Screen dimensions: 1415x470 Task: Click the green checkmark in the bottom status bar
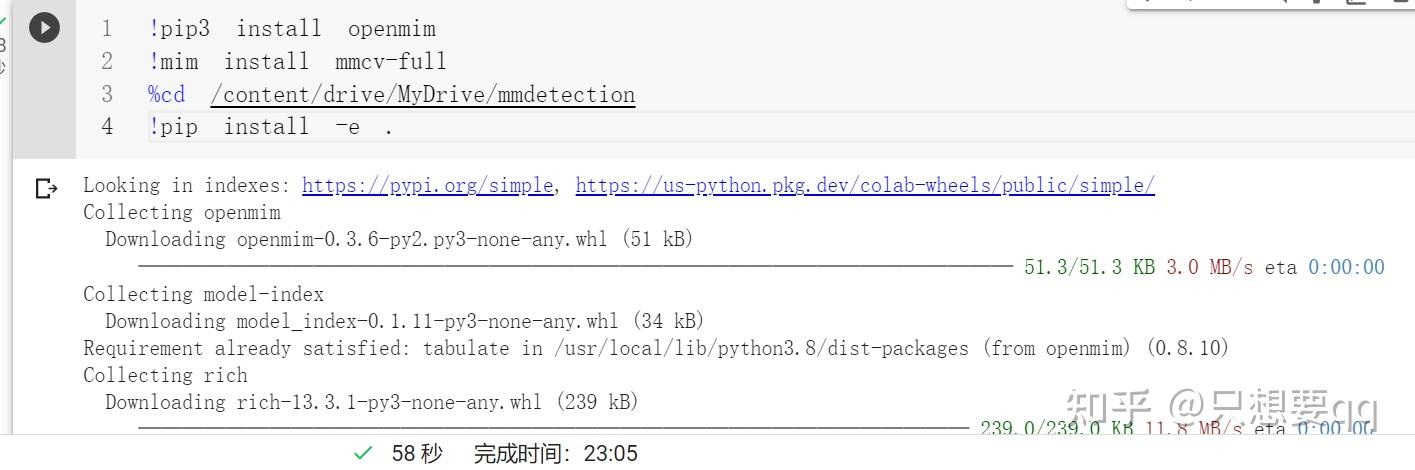[364, 453]
